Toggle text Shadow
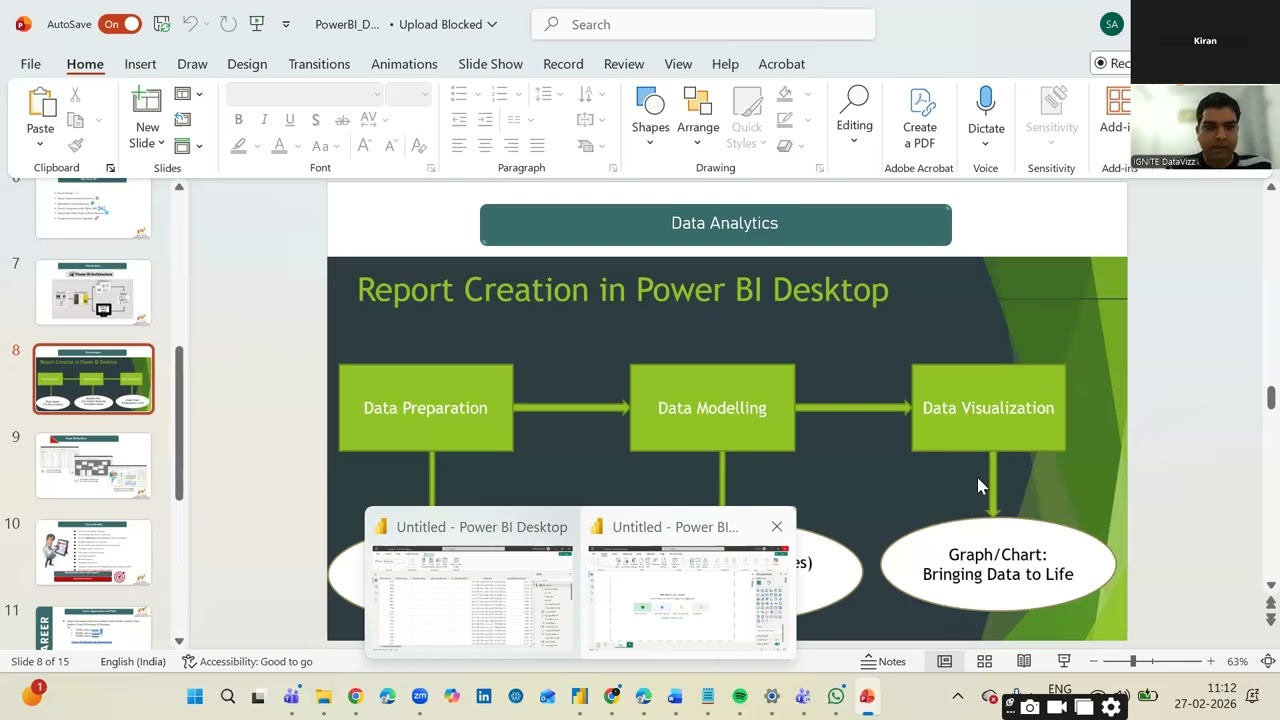Image resolution: width=1280 pixels, height=720 pixels. [316, 119]
